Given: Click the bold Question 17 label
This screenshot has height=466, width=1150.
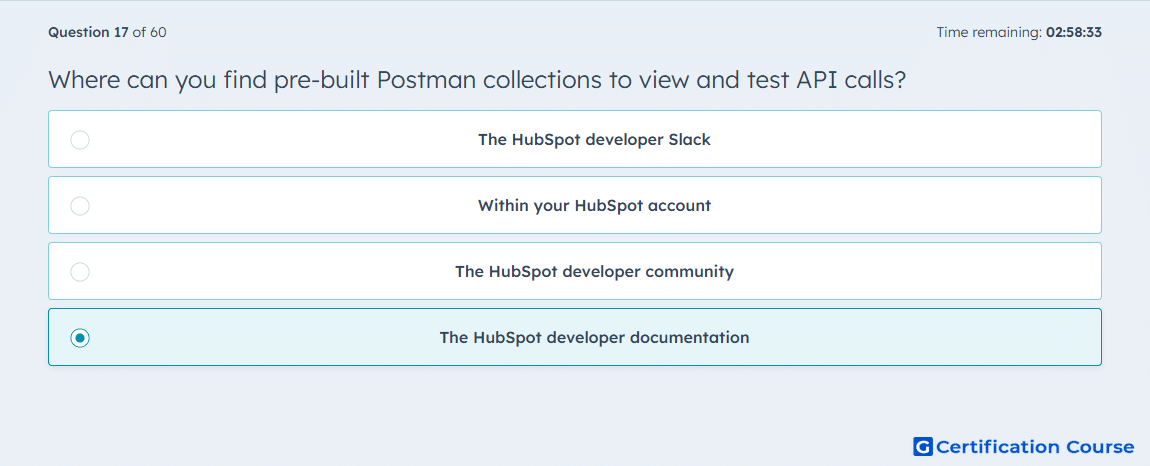Looking at the screenshot, I should (x=88, y=32).
